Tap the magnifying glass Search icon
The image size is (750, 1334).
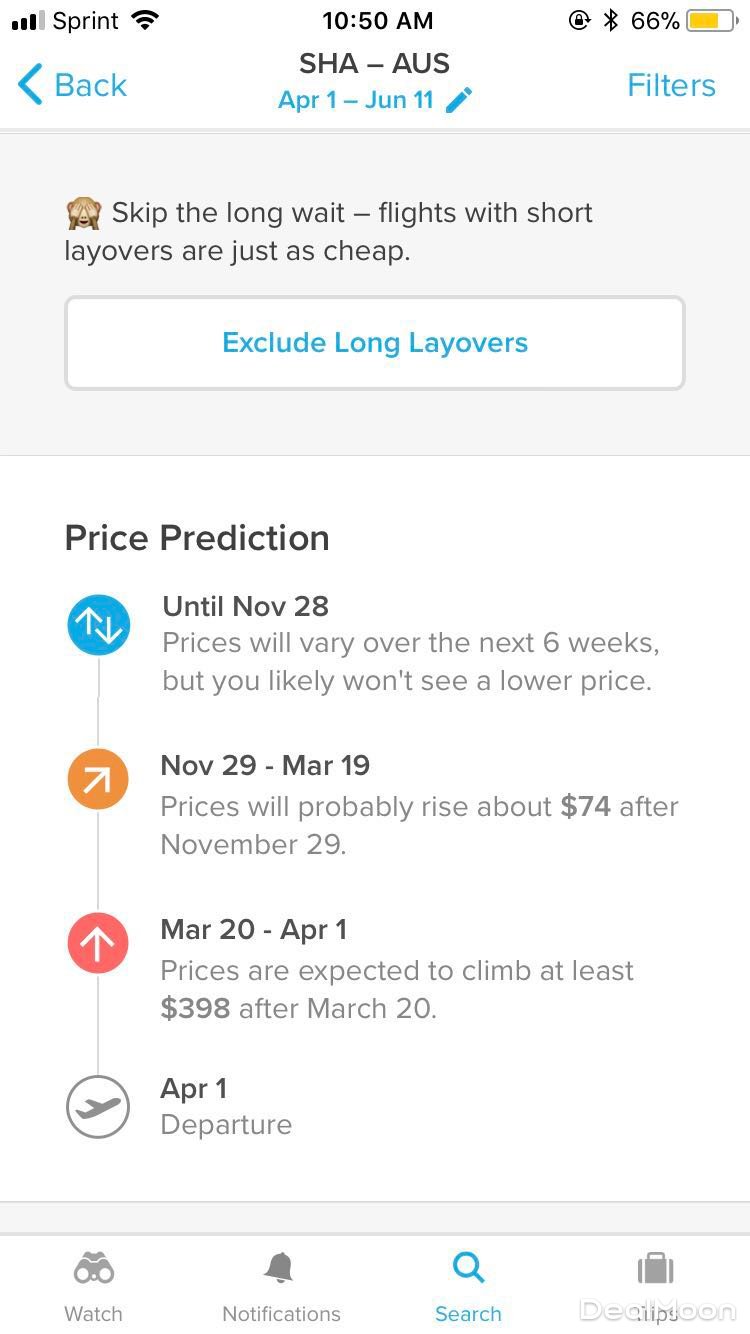(x=468, y=1269)
